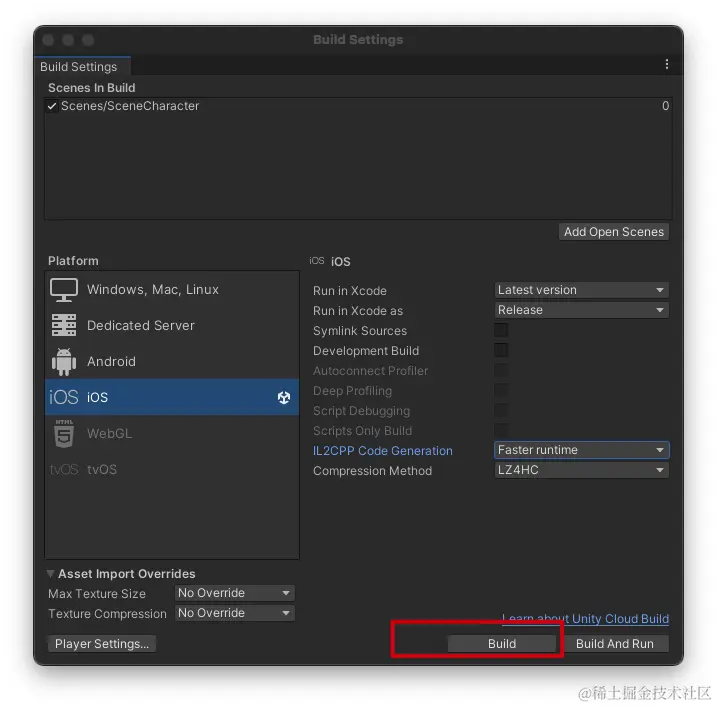This screenshot has height=707, width=717.
Task: Click the Compression Method label
Action: point(372,471)
